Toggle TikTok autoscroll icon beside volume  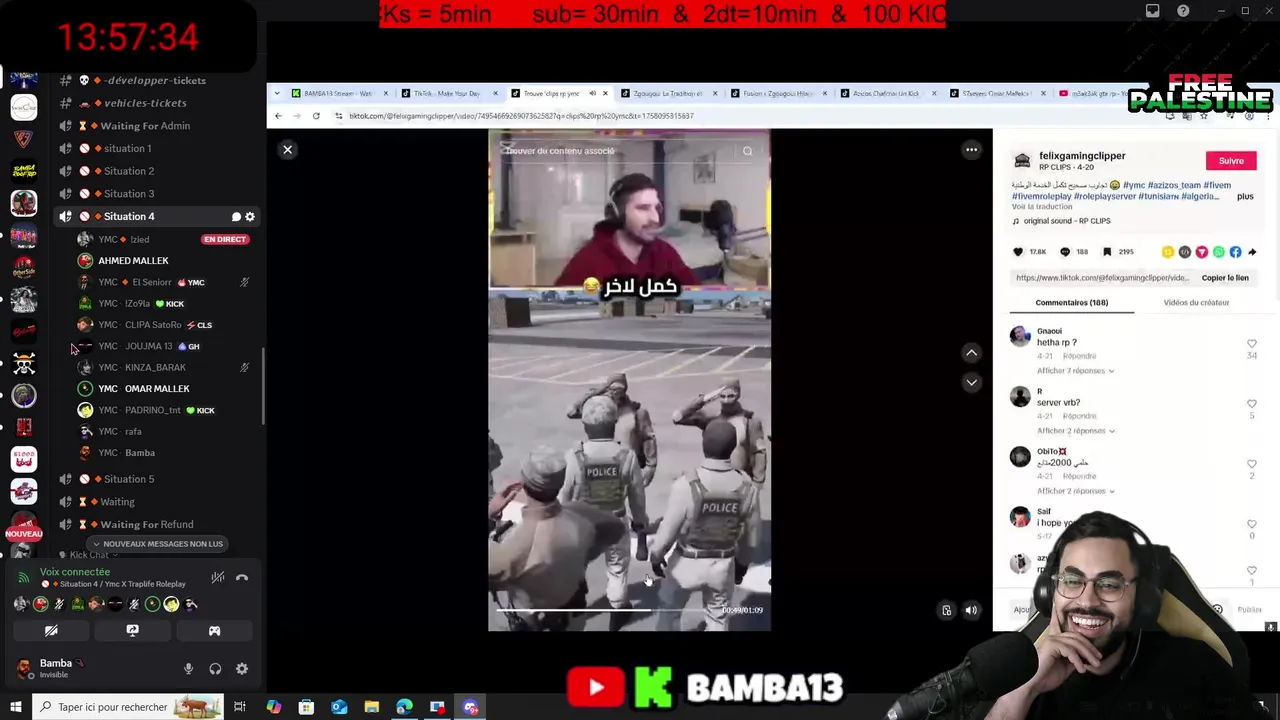[x=946, y=610]
